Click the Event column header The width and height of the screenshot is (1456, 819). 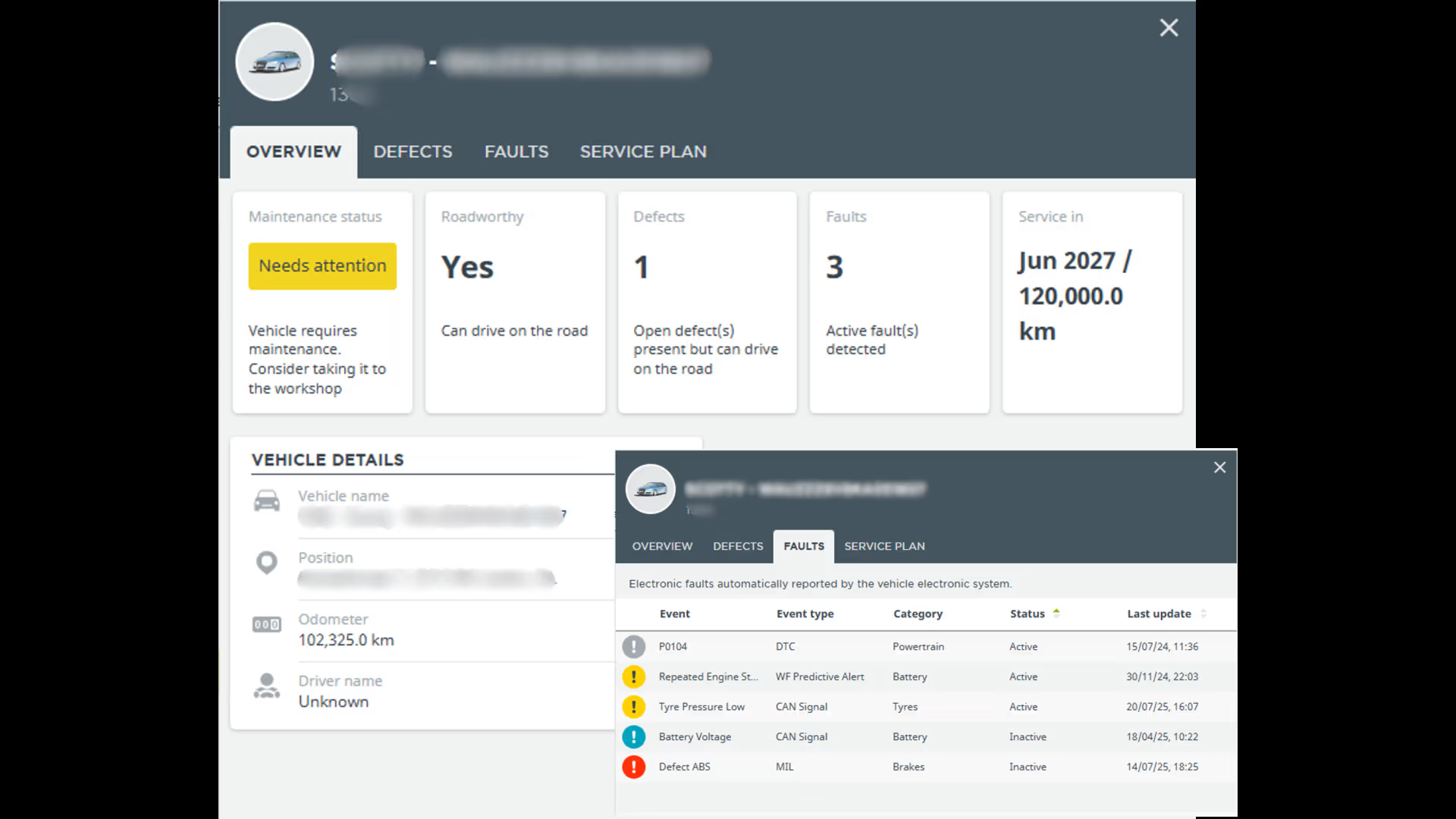pyautogui.click(x=674, y=613)
